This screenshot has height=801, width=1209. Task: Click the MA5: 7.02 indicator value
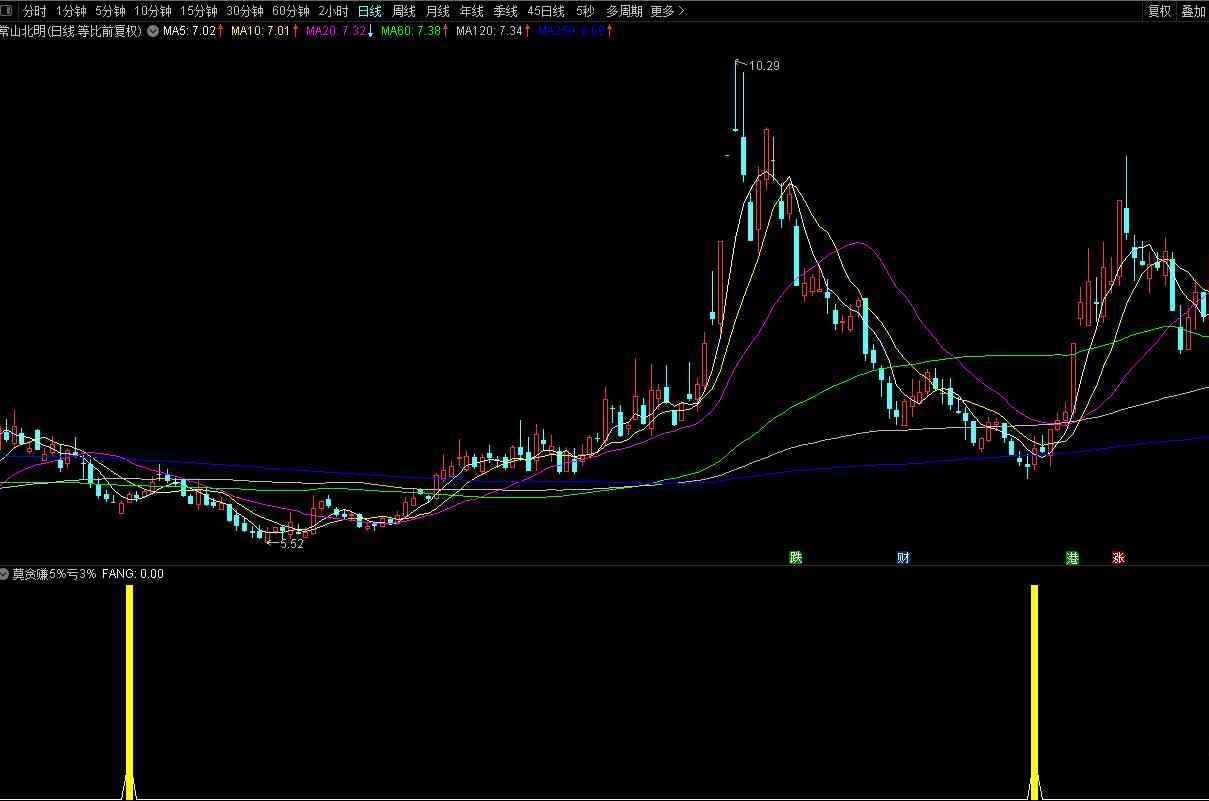click(x=189, y=31)
